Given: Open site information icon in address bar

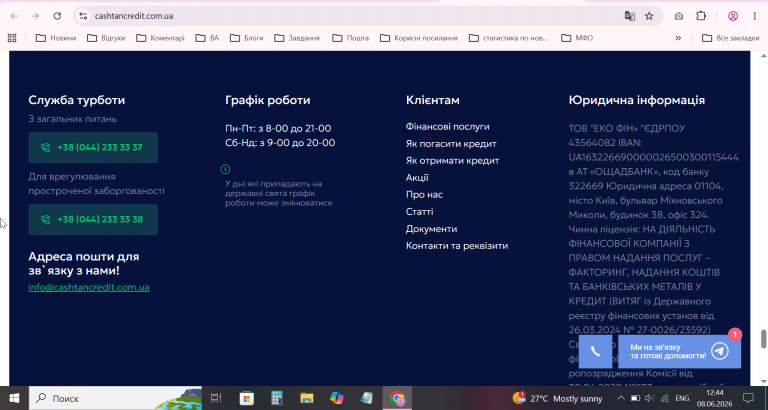Looking at the screenshot, I should point(83,16).
